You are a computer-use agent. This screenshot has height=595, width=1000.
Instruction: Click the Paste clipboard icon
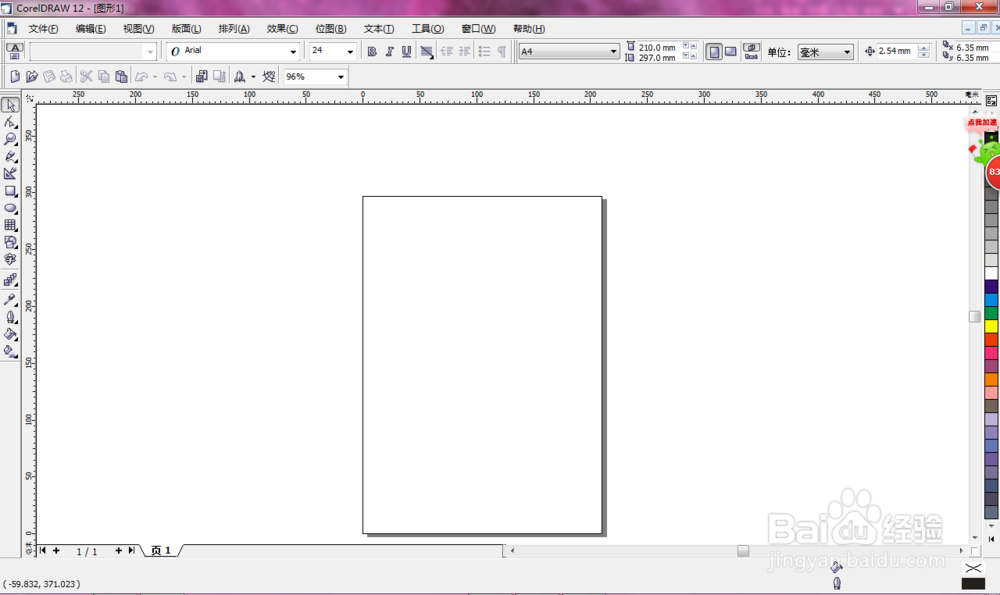coord(121,77)
